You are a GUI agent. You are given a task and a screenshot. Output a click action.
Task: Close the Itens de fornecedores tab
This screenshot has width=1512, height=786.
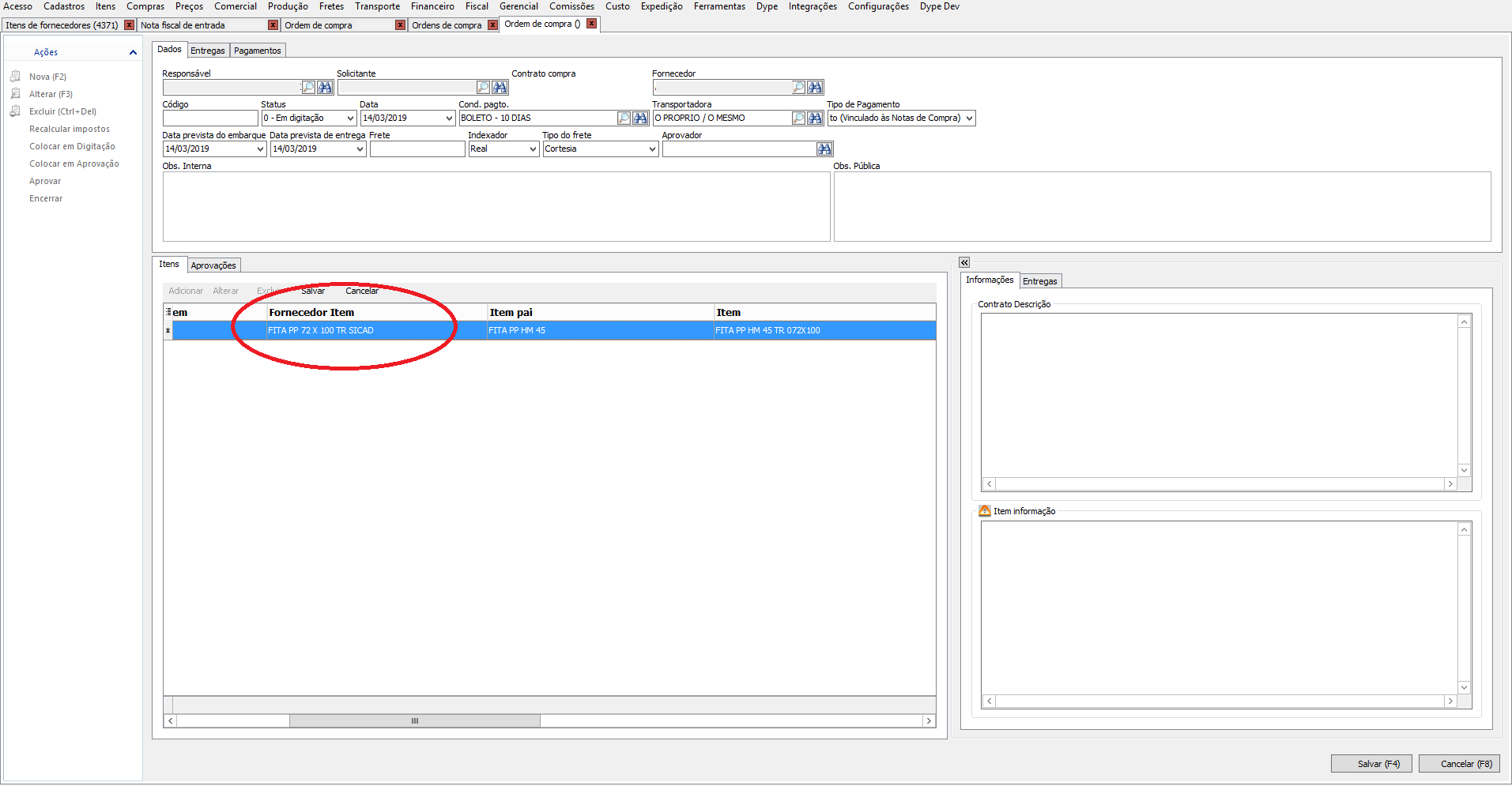pos(130,25)
